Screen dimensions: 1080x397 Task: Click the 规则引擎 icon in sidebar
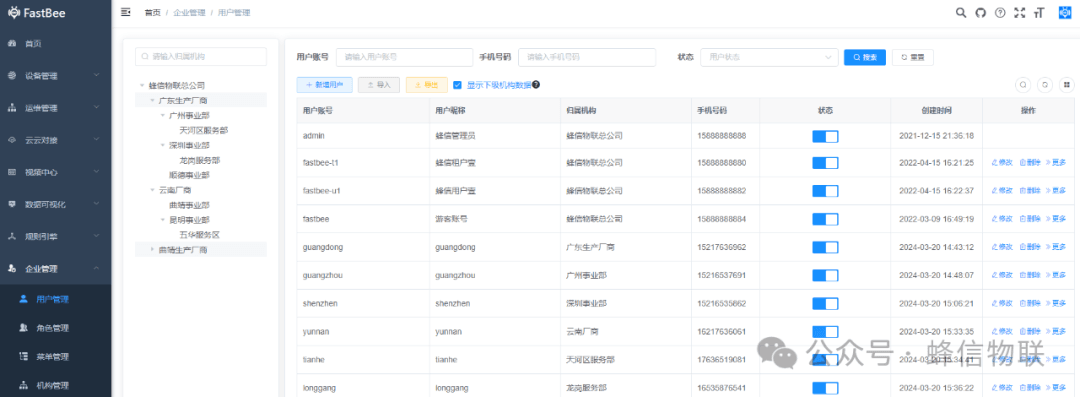pyautogui.click(x=12, y=236)
